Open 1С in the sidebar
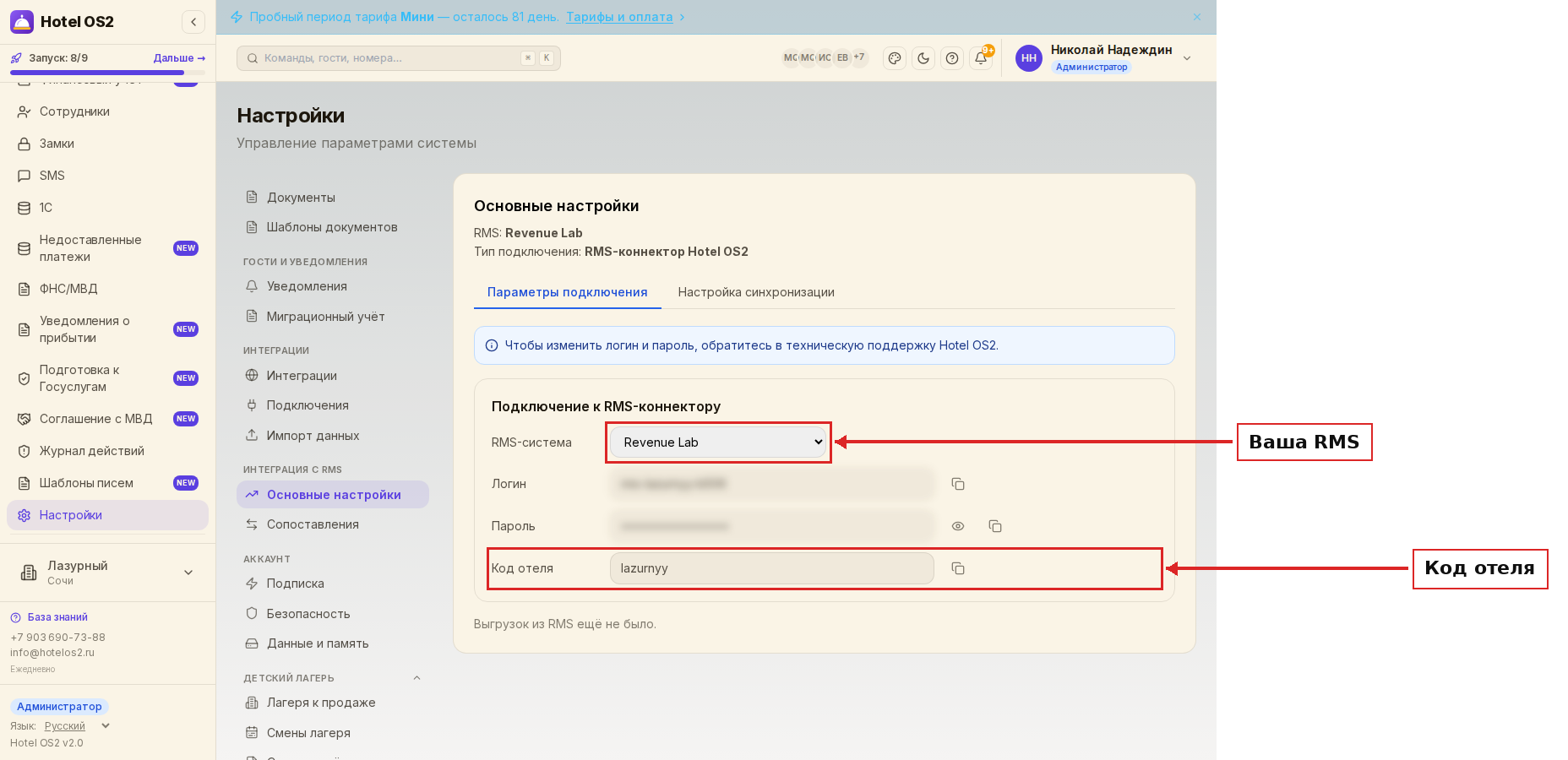This screenshot has height=760, width=1568. (107, 208)
